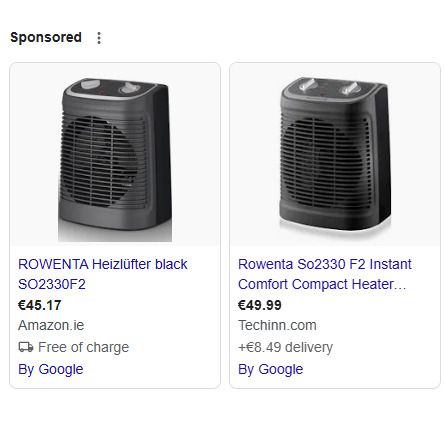
Task: Open the Techinn.com Rowenta heater product image
Action: pyautogui.click(x=335, y=154)
